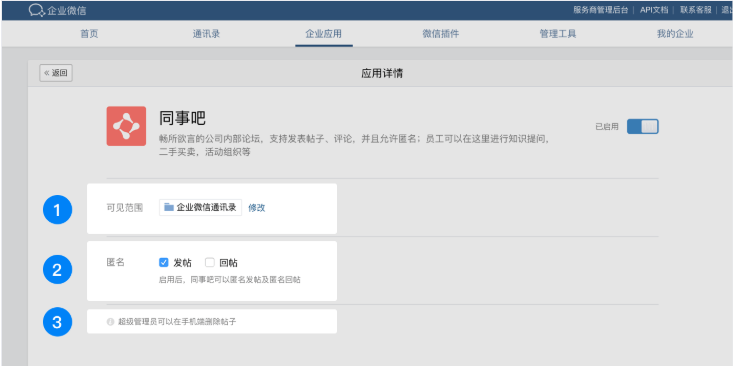Viewport: 733px width, 368px height.
Task: Click the 修改 link for visible range
Action: click(257, 208)
